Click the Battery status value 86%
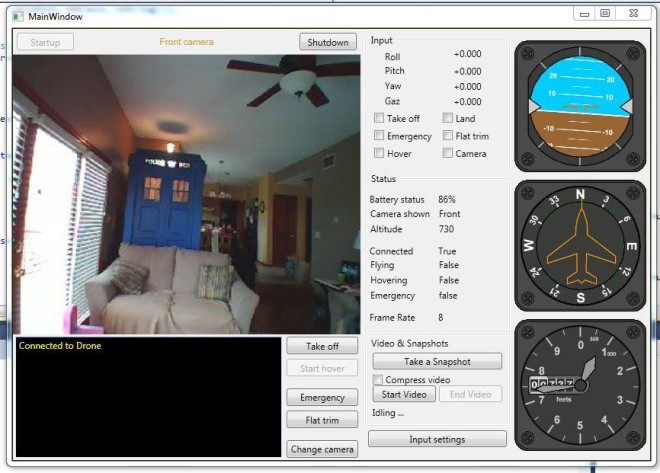The width and height of the screenshot is (660, 473). 447,199
